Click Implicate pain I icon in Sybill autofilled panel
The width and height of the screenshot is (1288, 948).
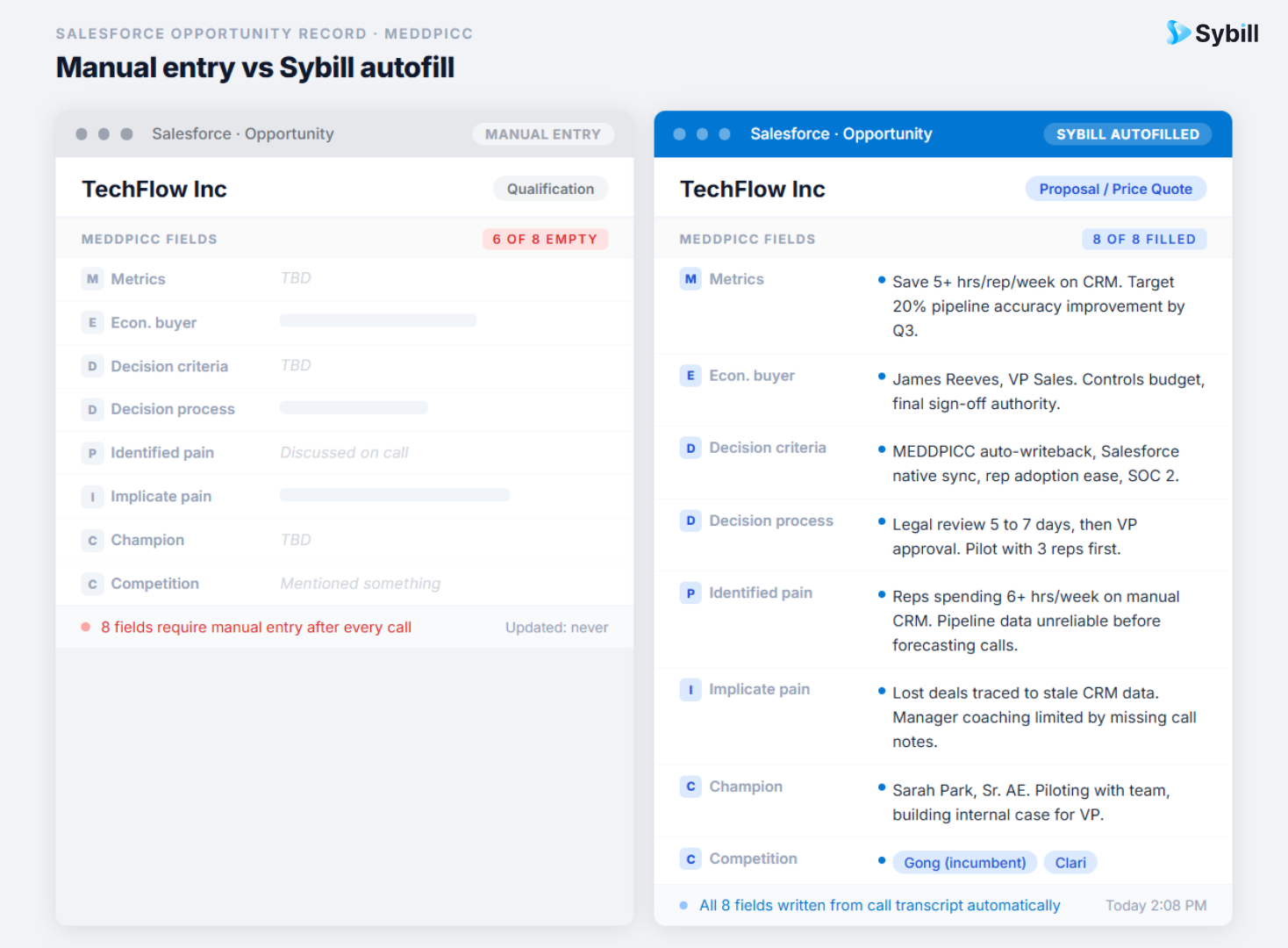click(x=691, y=690)
